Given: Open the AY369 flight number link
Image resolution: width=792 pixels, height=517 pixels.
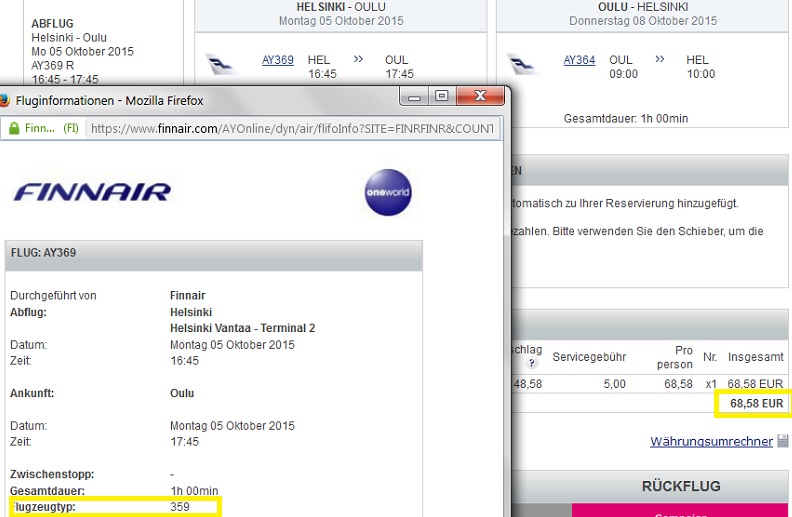Looking at the screenshot, I should [277, 60].
